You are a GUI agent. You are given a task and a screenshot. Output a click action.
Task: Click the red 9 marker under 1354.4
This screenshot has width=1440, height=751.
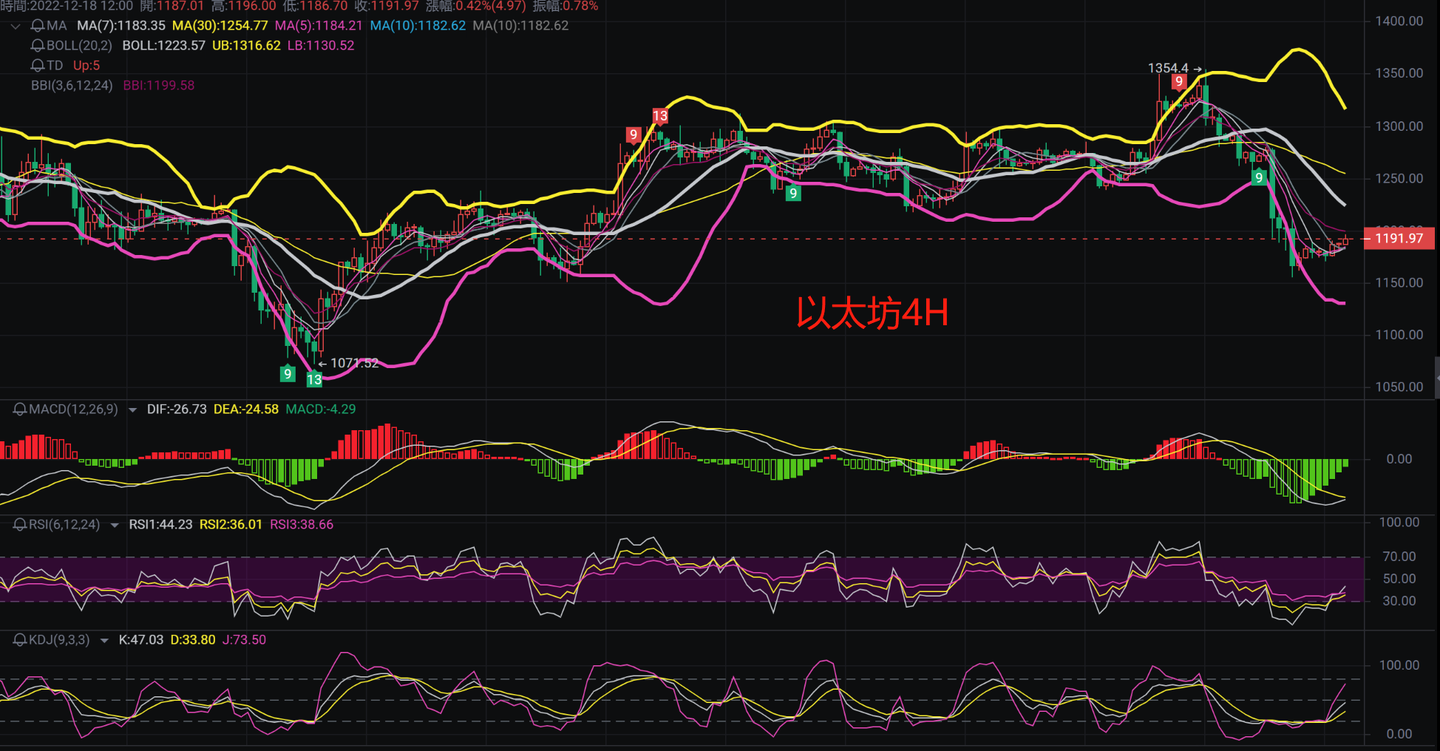1180,82
